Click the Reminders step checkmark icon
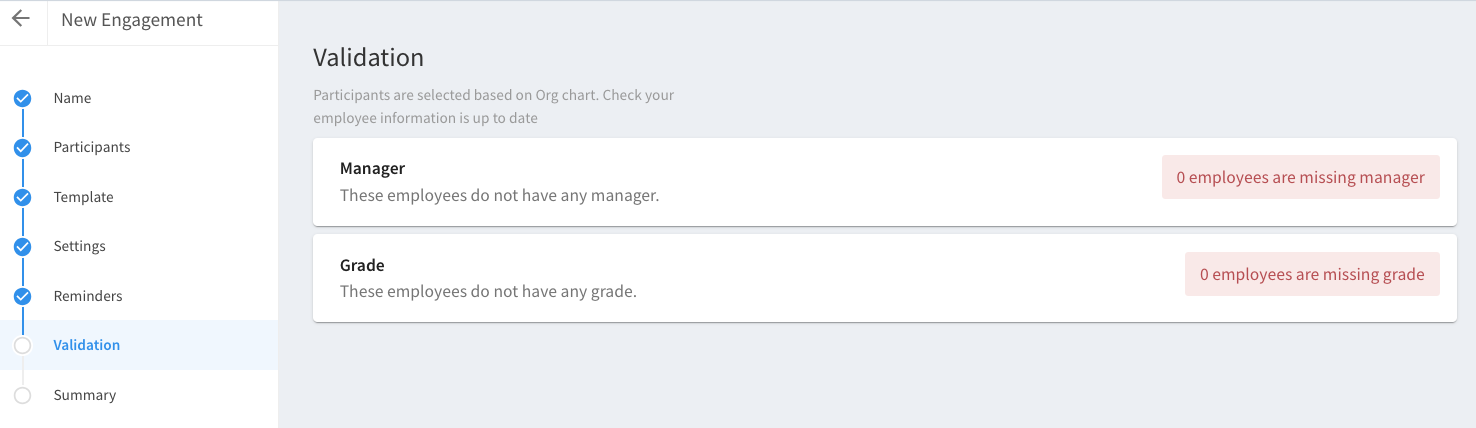Image resolution: width=1476 pixels, height=428 pixels. point(22,296)
